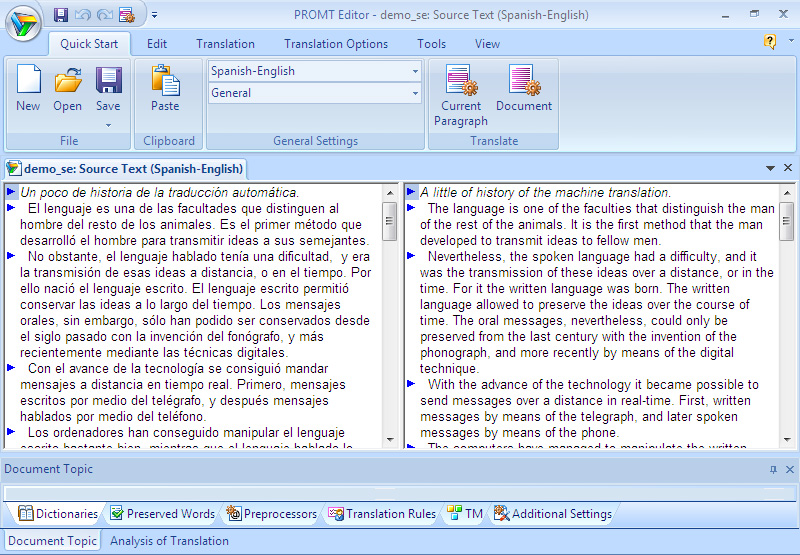Open the Translation ribbon tab
Image resolution: width=800 pixels, height=555 pixels.
tap(226, 44)
